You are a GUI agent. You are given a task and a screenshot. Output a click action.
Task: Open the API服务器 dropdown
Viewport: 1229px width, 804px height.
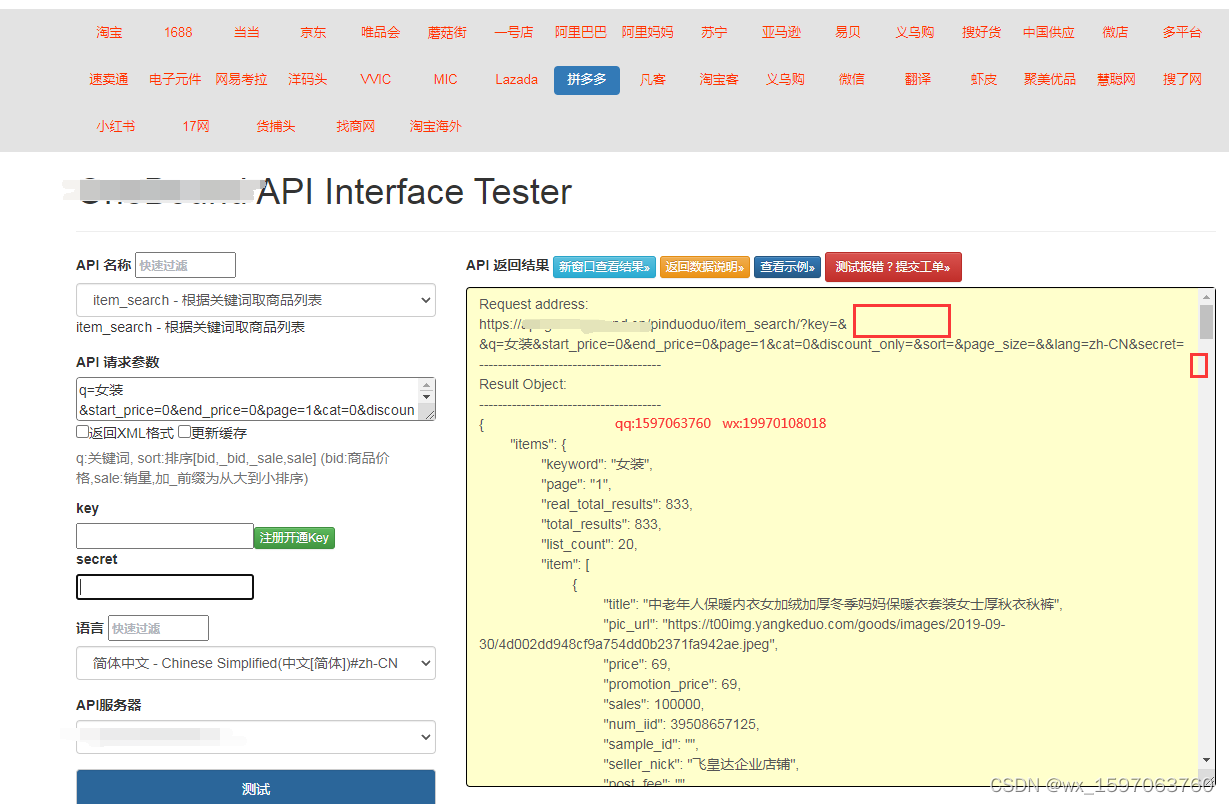coord(256,738)
